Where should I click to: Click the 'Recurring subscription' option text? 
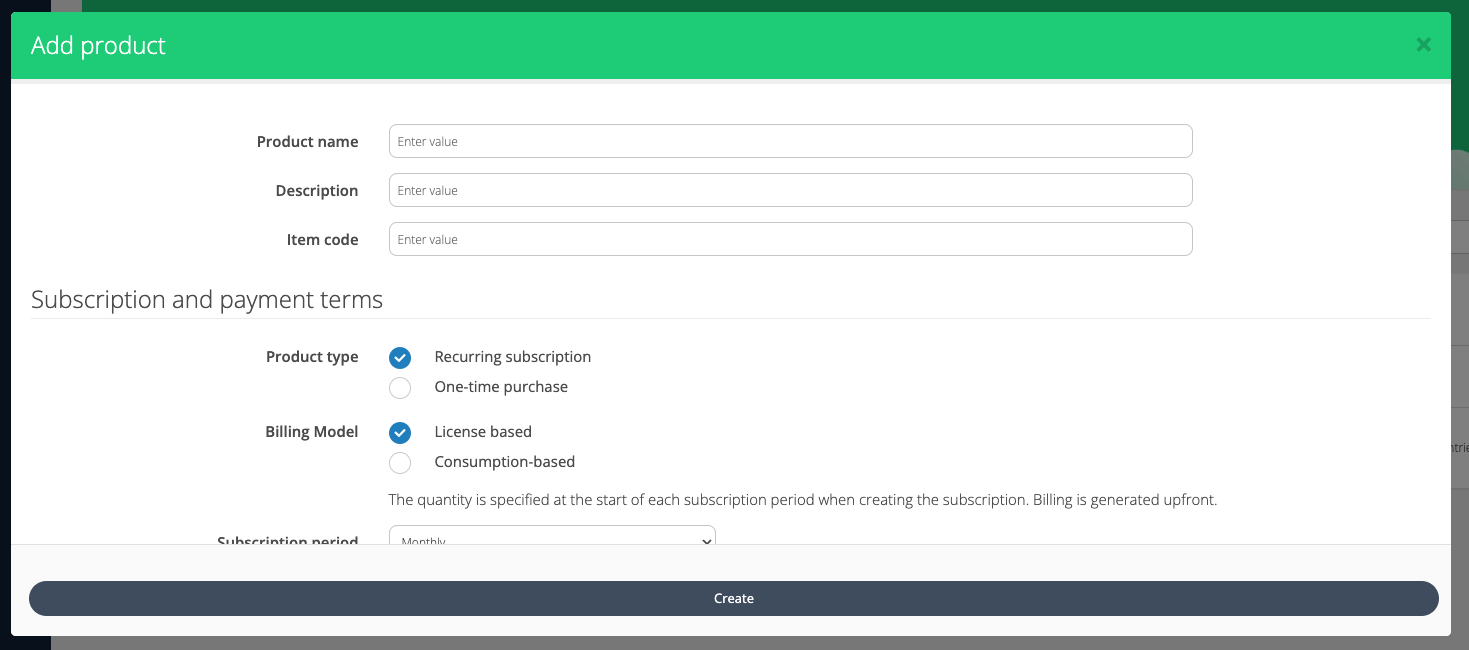[512, 357]
